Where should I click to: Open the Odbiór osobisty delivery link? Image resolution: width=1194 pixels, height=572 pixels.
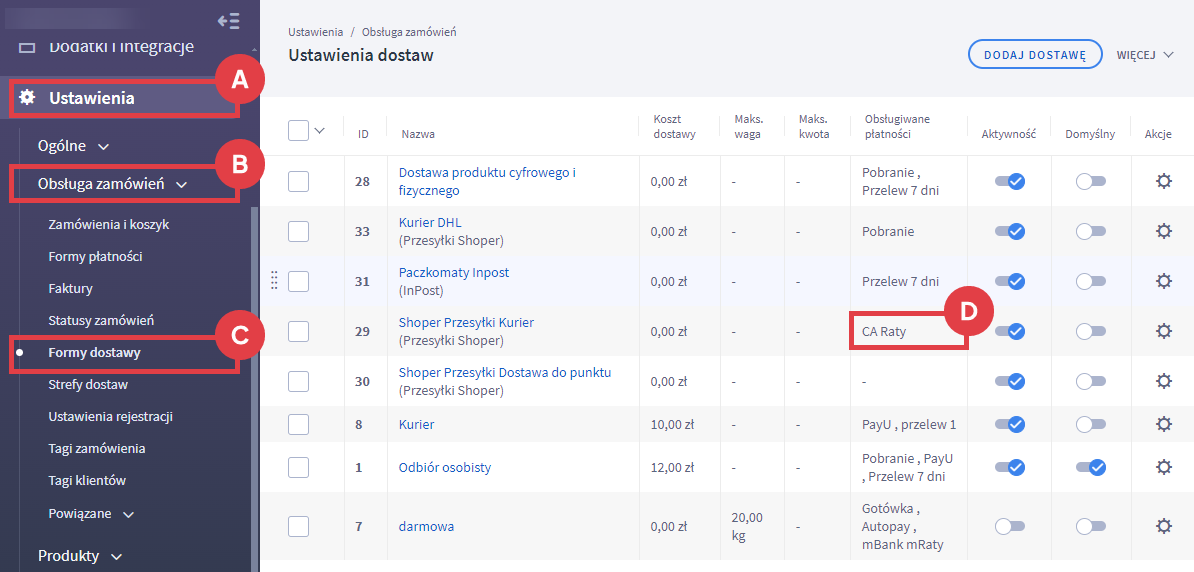click(444, 467)
